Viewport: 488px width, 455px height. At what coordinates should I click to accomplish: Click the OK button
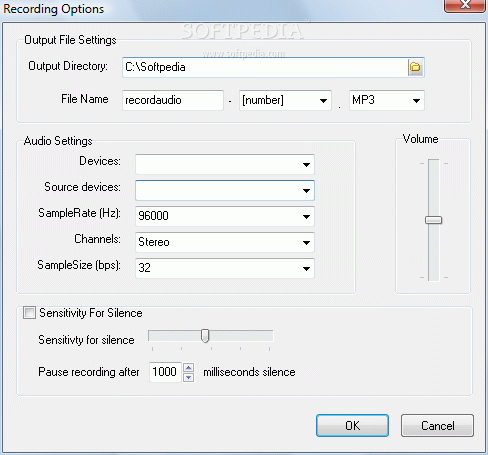point(352,426)
